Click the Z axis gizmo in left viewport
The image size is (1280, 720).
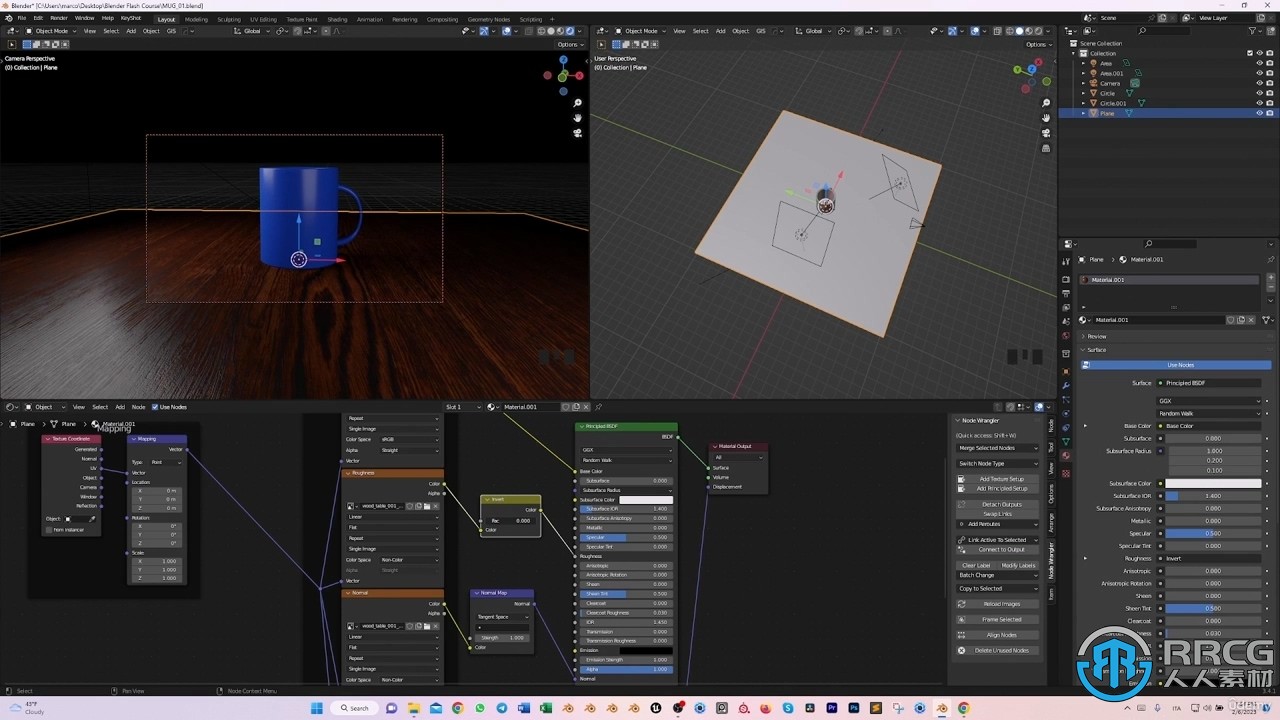[x=563, y=60]
